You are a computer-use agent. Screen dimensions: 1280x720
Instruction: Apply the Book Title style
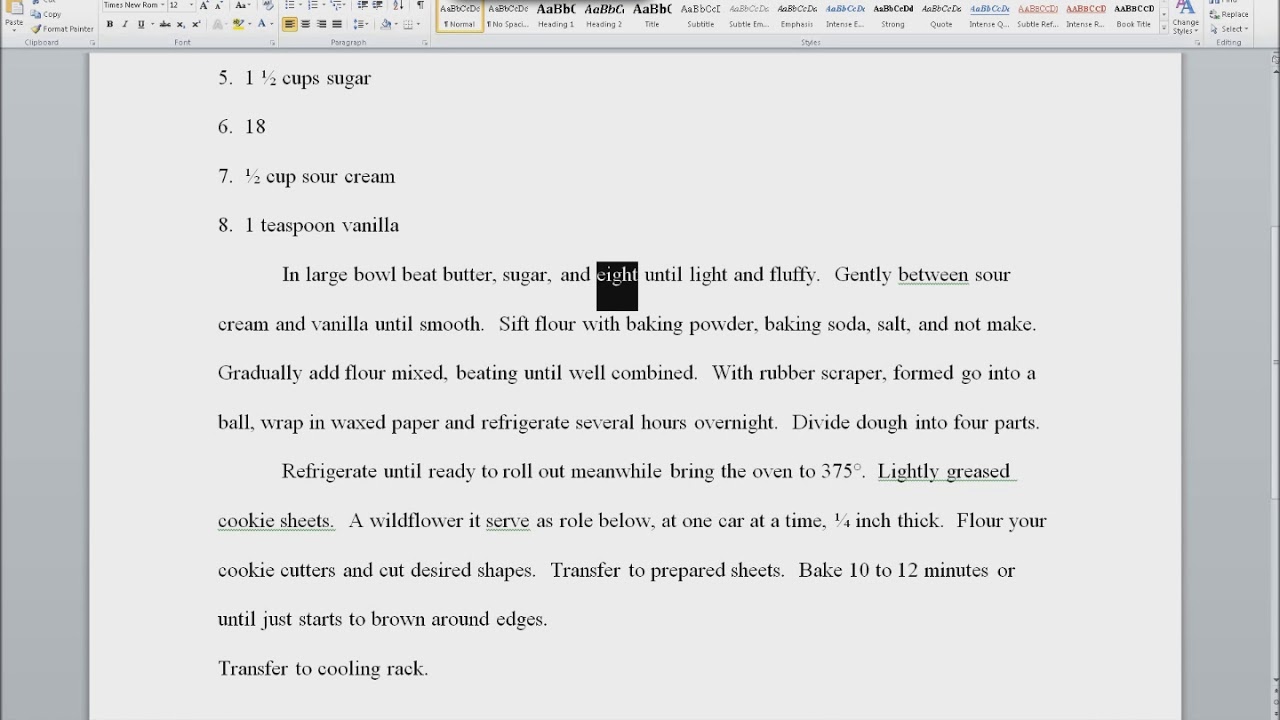[x=1133, y=15]
